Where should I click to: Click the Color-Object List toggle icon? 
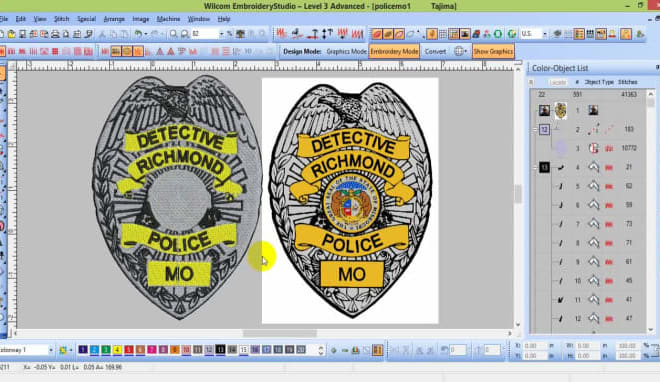pos(579,34)
